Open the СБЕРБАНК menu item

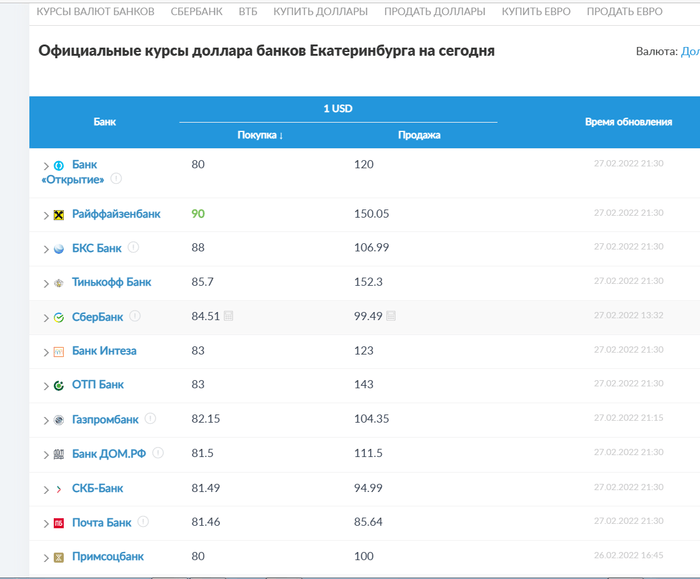(196, 12)
